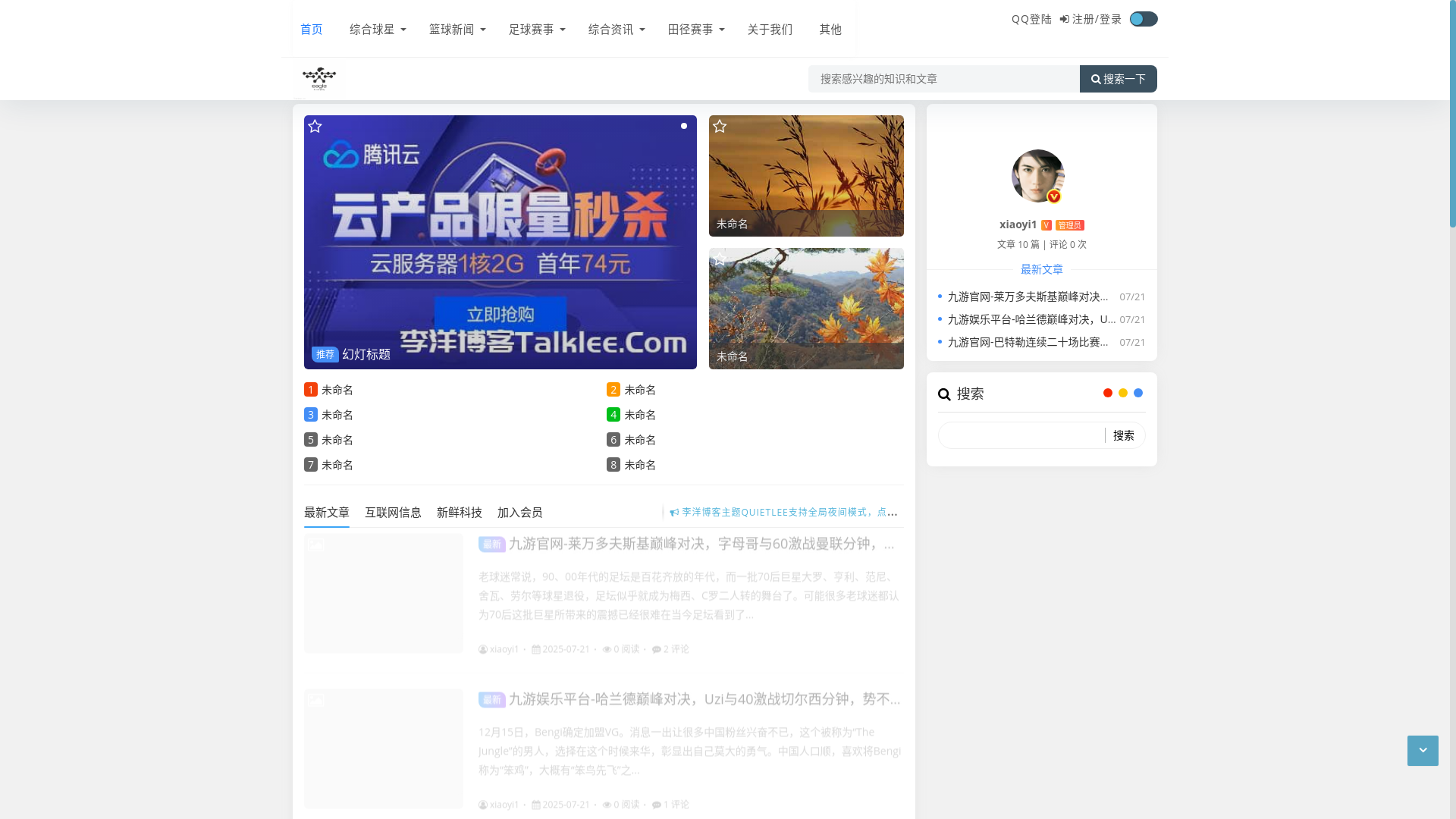Click first article placeholder thumbnail
The width and height of the screenshot is (1456, 819).
coord(384,594)
